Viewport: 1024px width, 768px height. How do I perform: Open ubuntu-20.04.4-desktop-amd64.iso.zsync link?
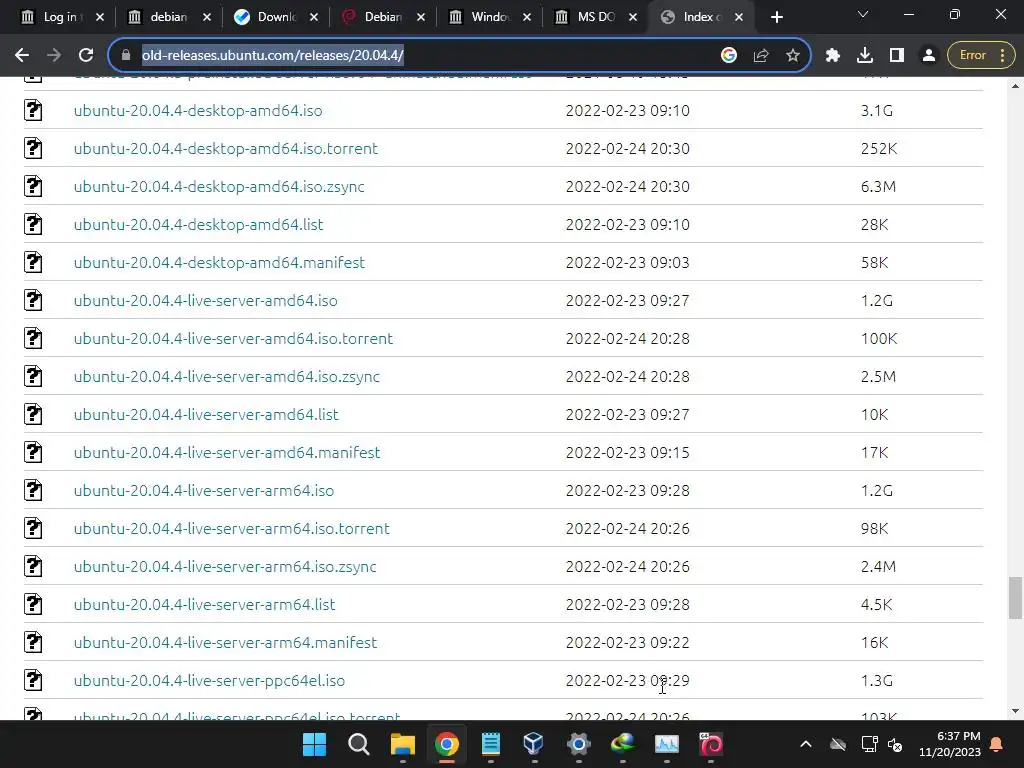[x=219, y=186]
